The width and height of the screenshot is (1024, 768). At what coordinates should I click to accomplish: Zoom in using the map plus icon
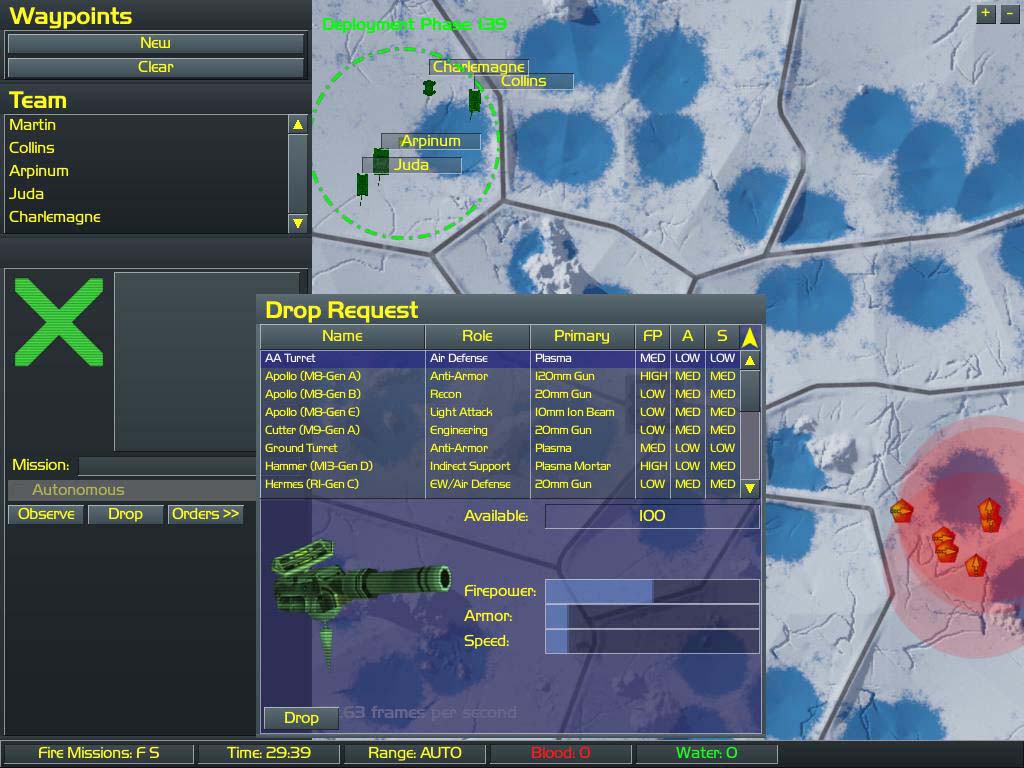click(x=985, y=14)
